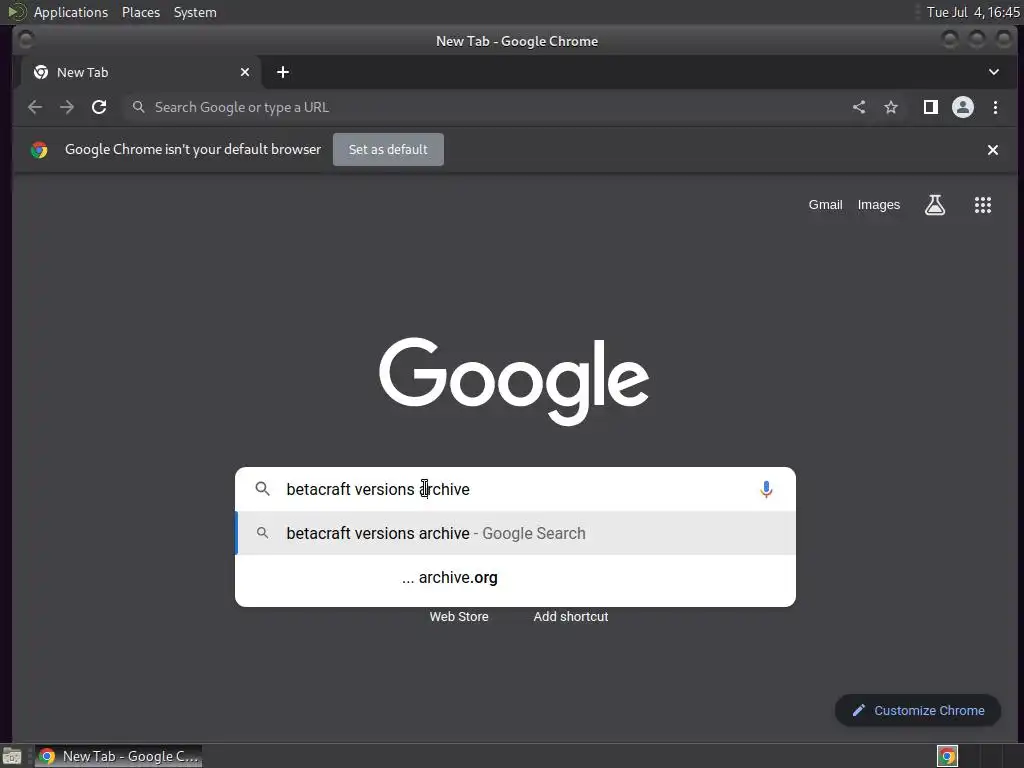
Task: Click Chrome icon in bottom-right panel tray
Action: pos(947,756)
